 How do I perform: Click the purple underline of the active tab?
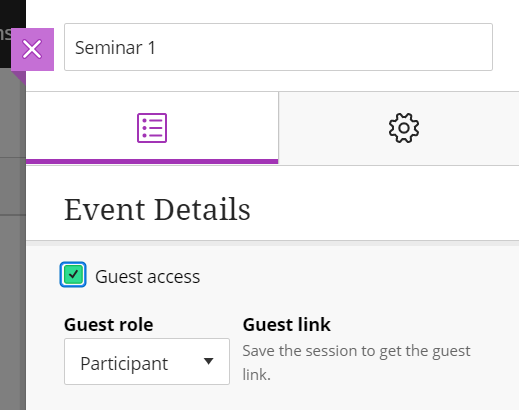[x=152, y=161]
